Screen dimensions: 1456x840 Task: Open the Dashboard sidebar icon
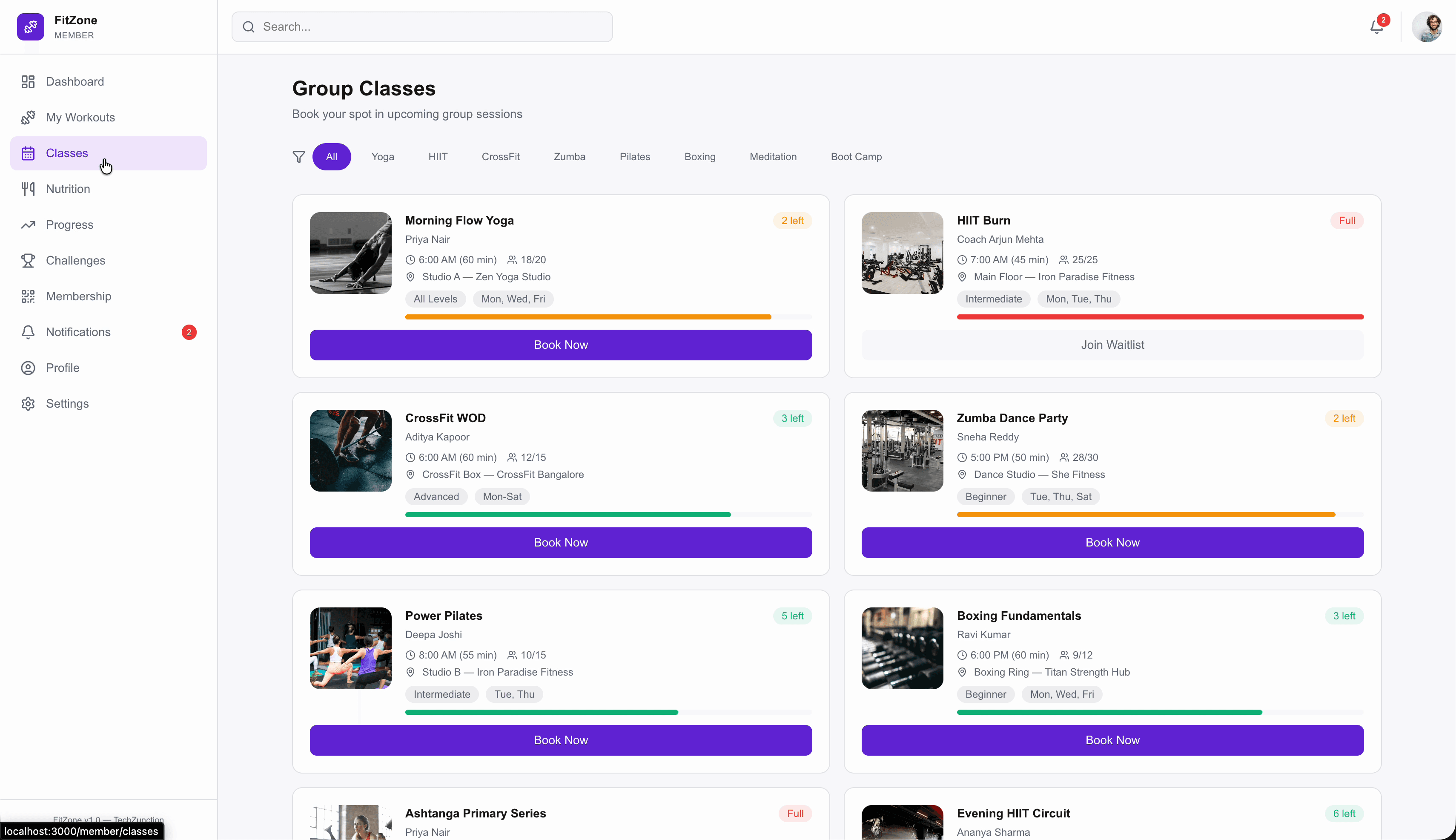[28, 81]
